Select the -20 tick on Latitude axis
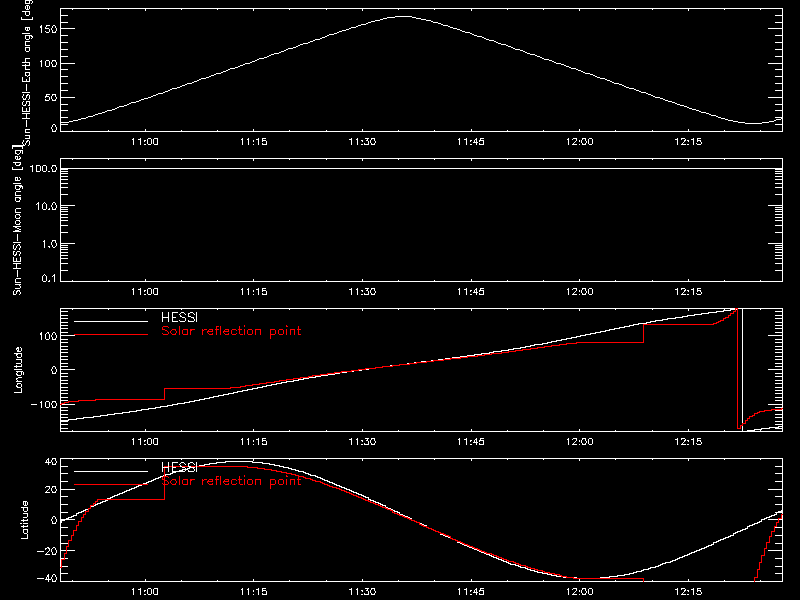 coord(47,551)
